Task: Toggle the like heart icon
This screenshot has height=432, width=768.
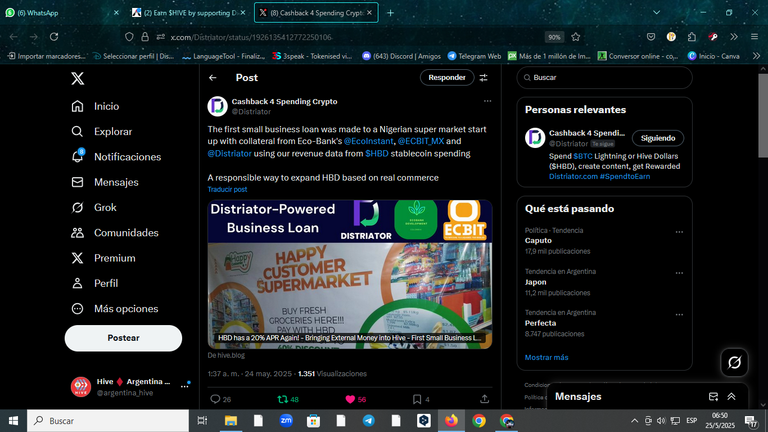Action: (x=350, y=399)
